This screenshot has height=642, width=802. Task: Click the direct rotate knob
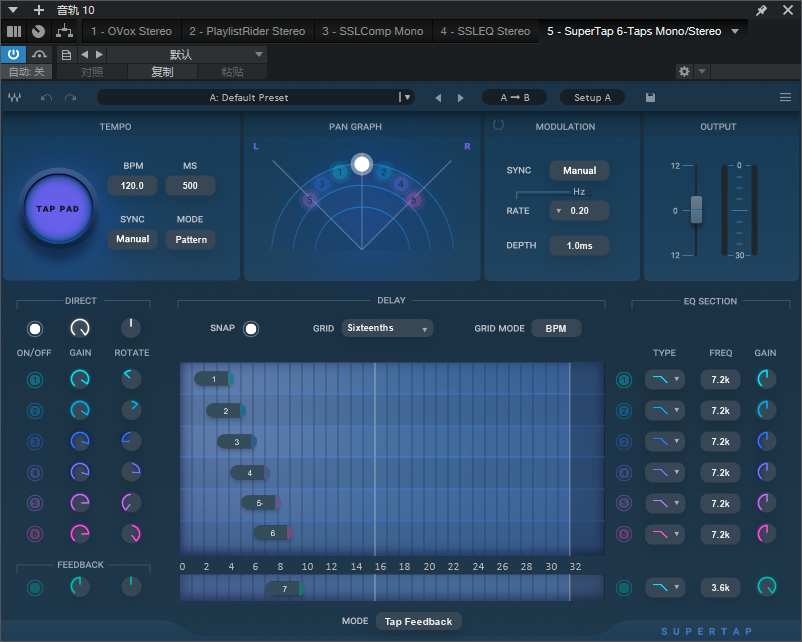131,328
